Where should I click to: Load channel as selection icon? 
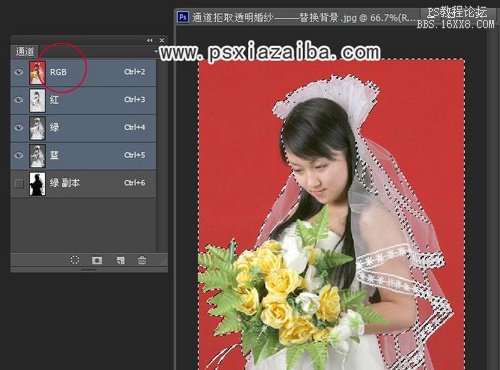pos(75,260)
